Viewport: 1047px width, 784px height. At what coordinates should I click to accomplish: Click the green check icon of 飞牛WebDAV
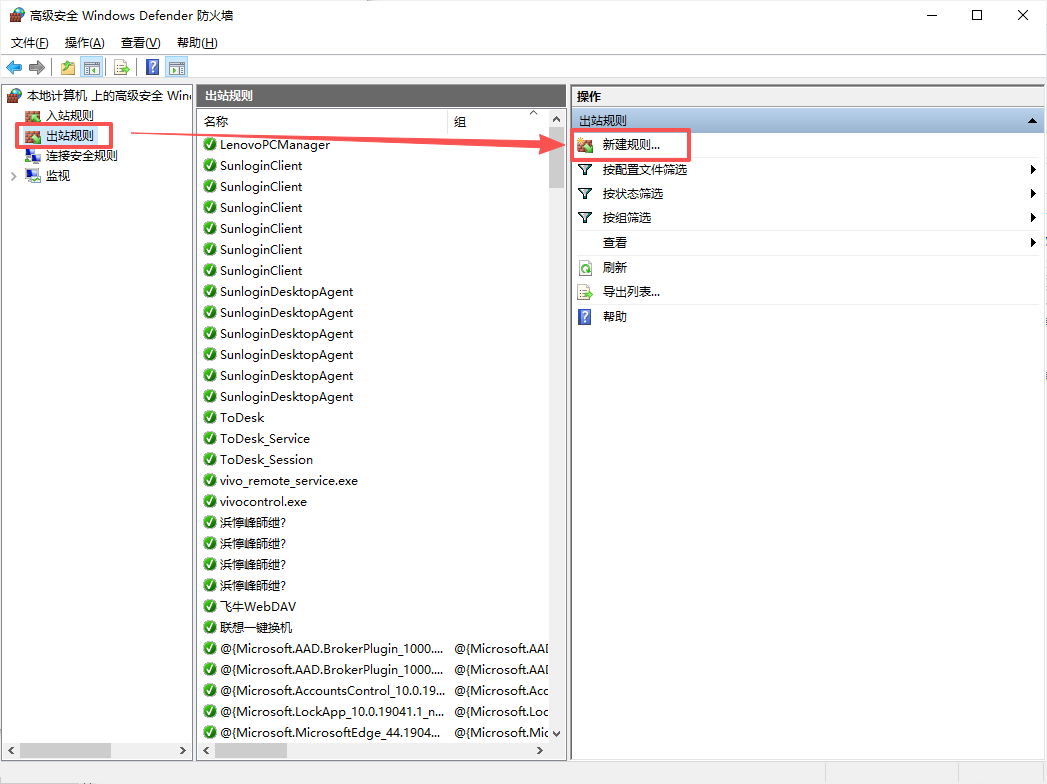[210, 606]
